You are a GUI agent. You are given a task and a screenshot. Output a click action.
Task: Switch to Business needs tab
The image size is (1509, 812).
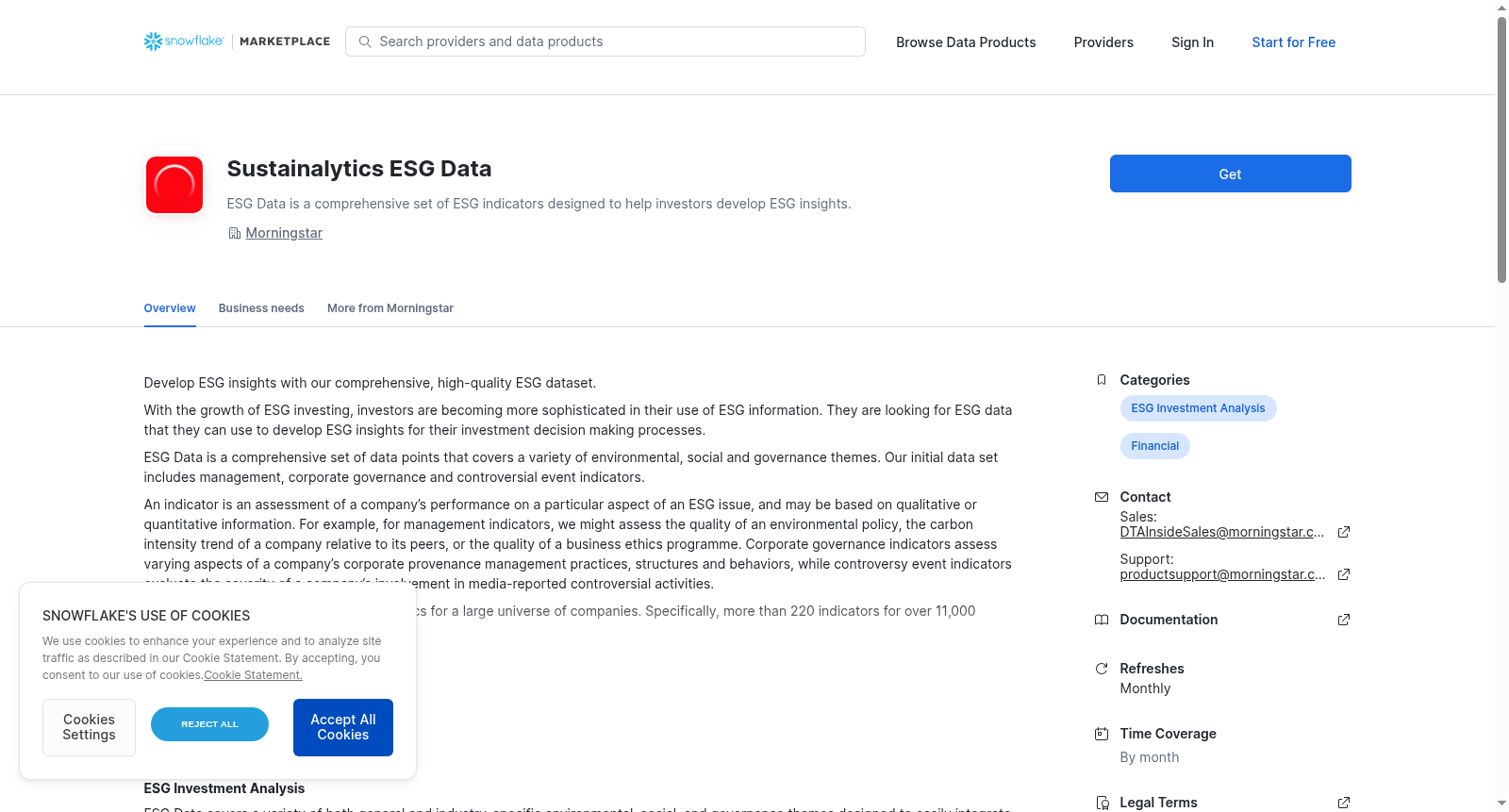(261, 308)
